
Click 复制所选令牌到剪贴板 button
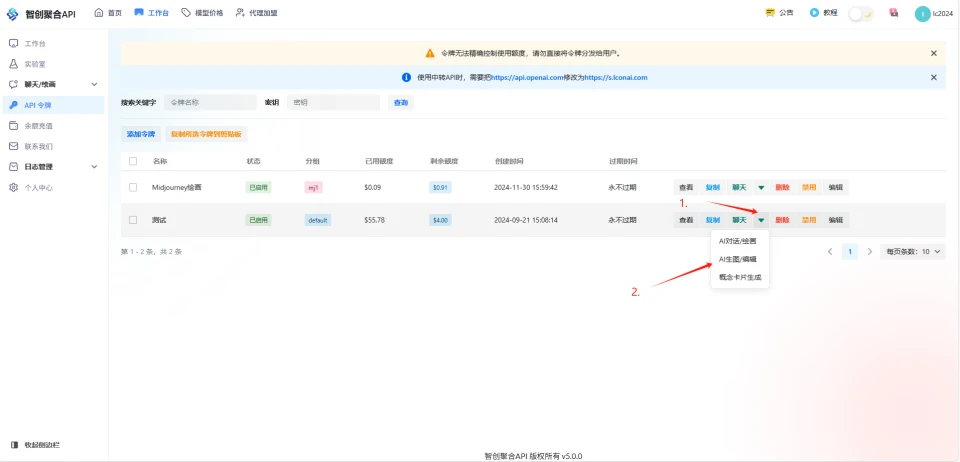206,134
